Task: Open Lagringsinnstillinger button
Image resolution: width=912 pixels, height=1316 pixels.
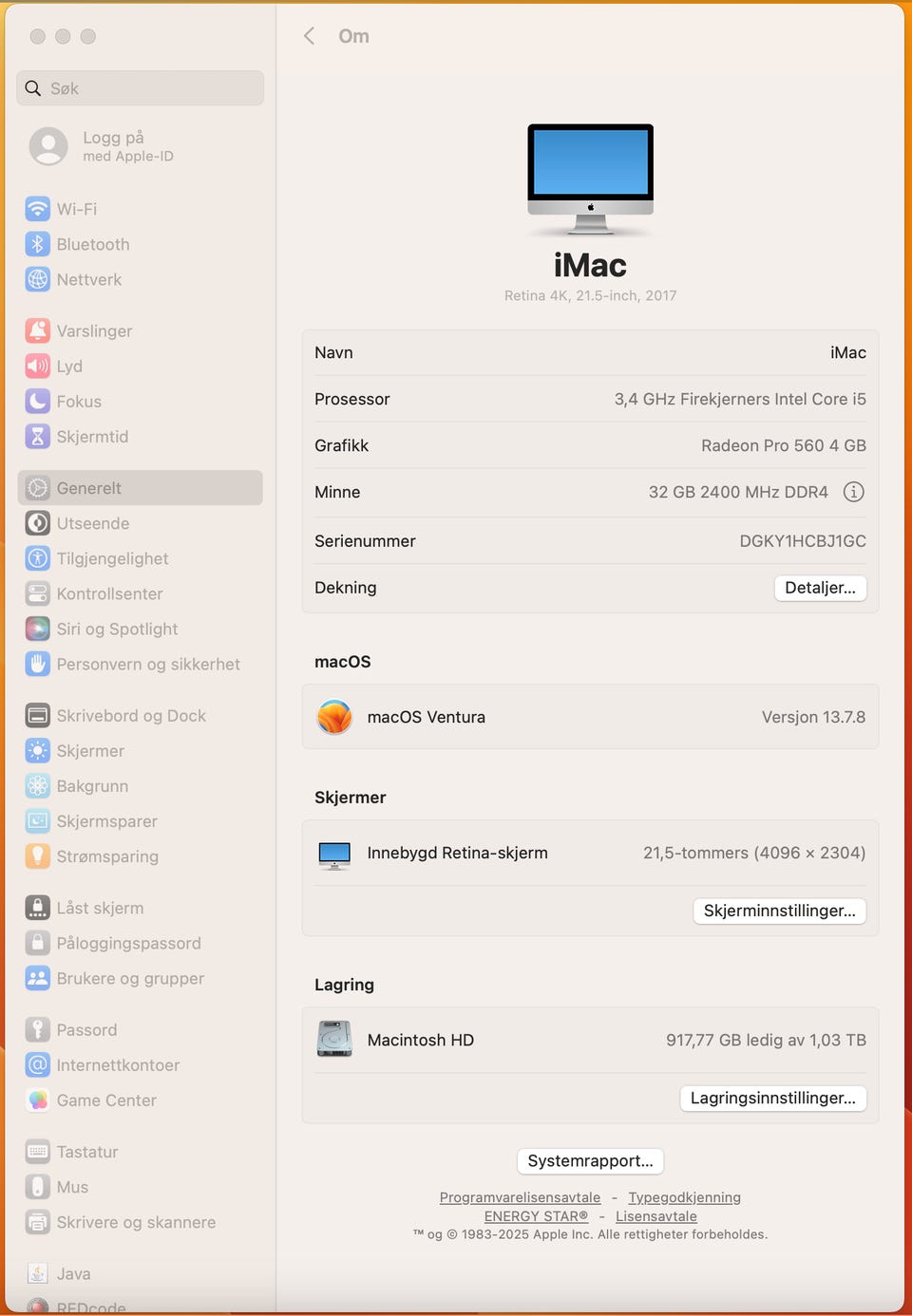Action: click(772, 1098)
